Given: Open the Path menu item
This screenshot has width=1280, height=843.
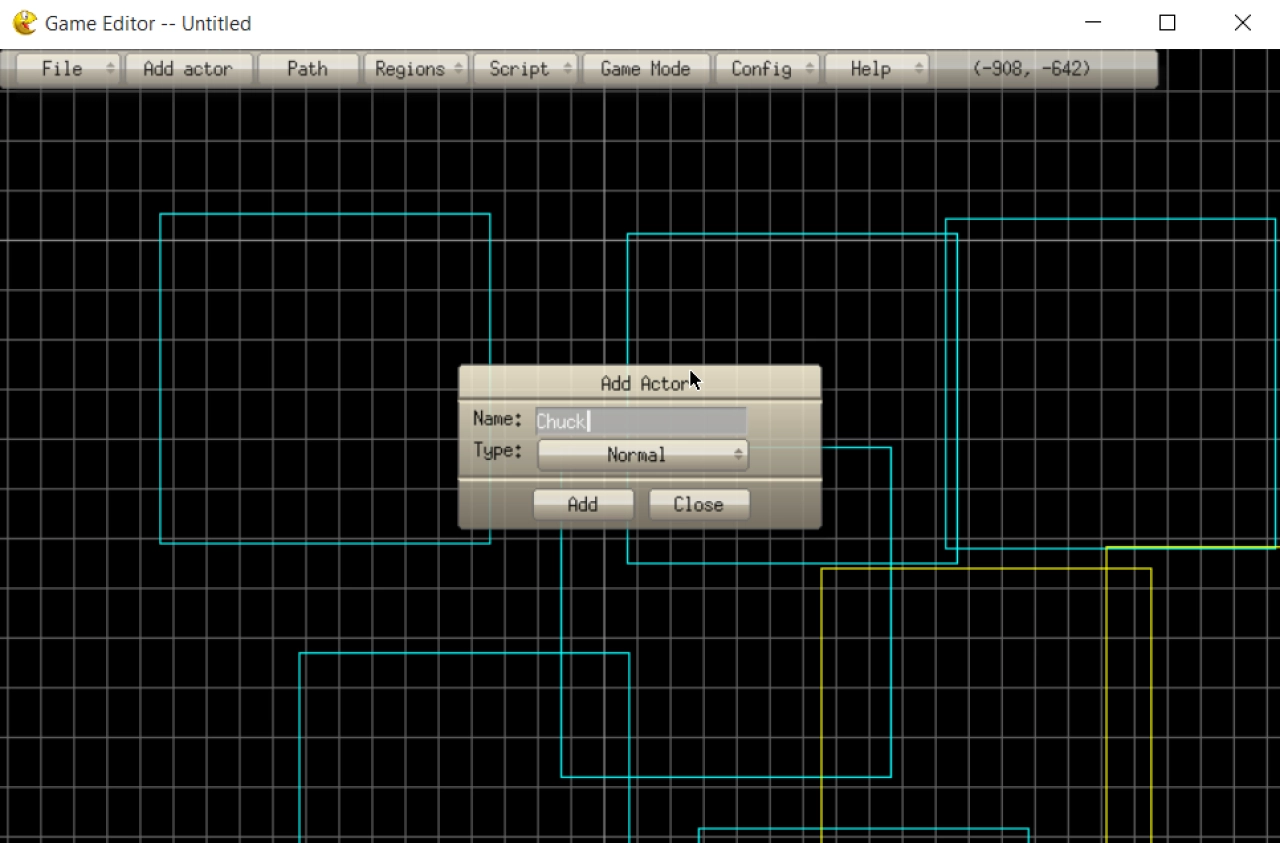Looking at the screenshot, I should [307, 69].
